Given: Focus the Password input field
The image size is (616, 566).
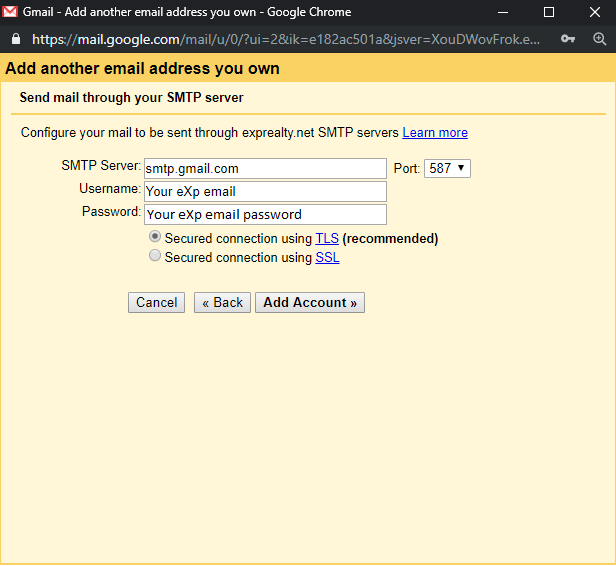Looking at the screenshot, I should click(x=266, y=214).
